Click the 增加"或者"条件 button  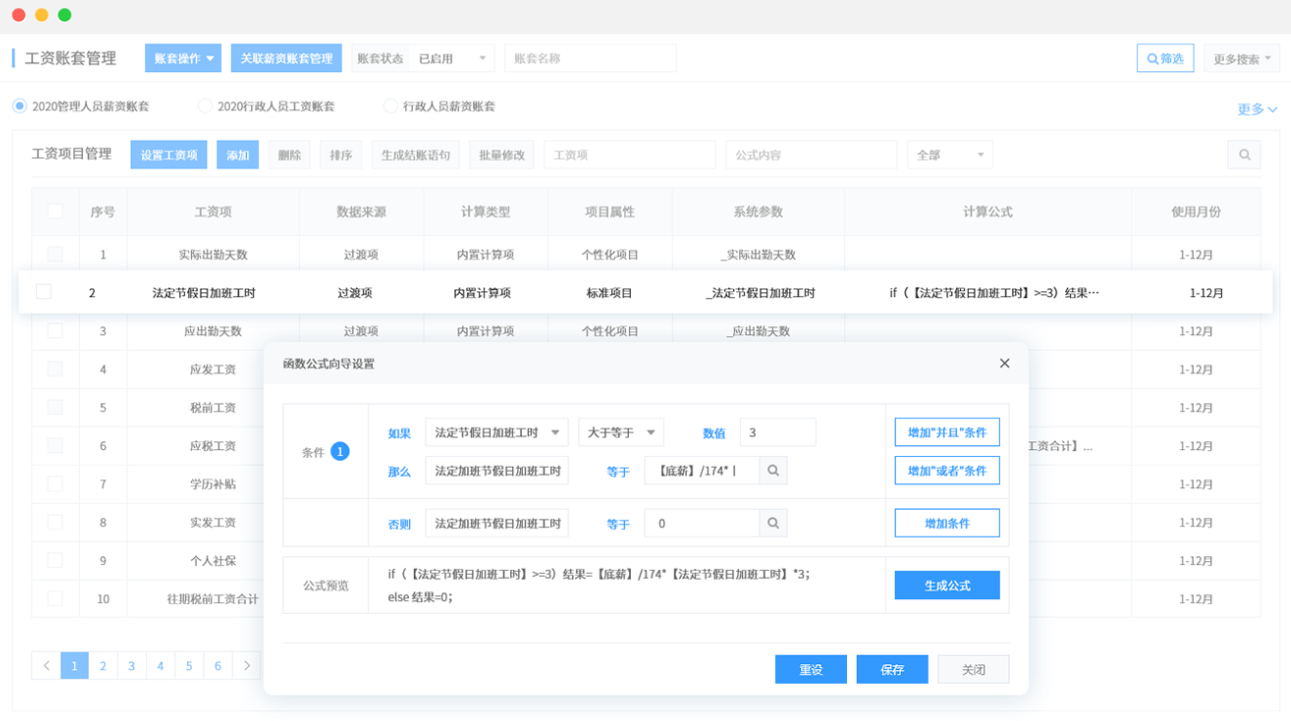pos(947,470)
